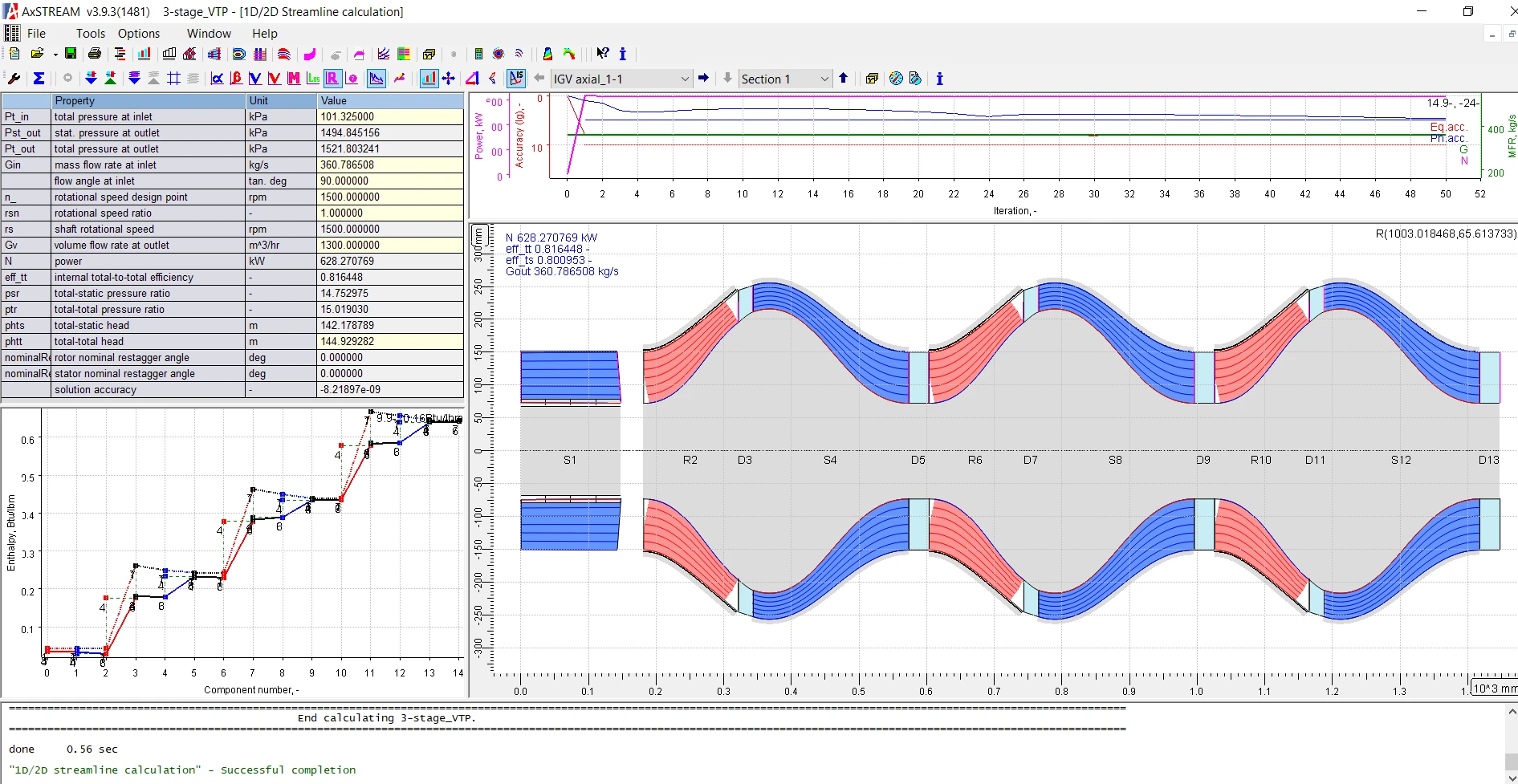Click the calculator icon in the top toolbar
The width and height of the screenshot is (1518, 784).
[478, 54]
